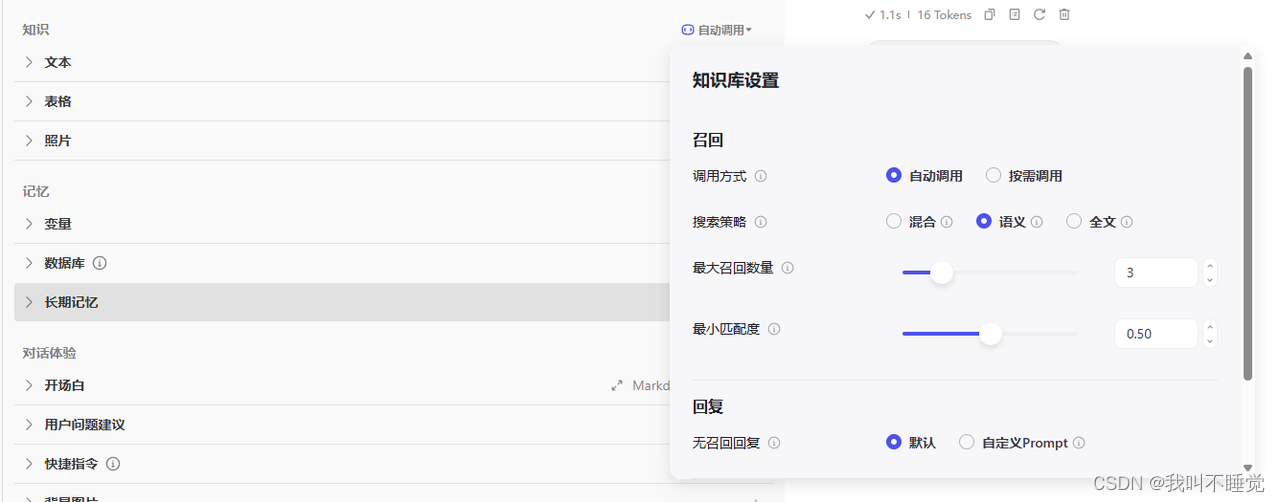1280x502 pixels.
Task: Click the 最大召回数量 slider handle
Action: (x=942, y=272)
